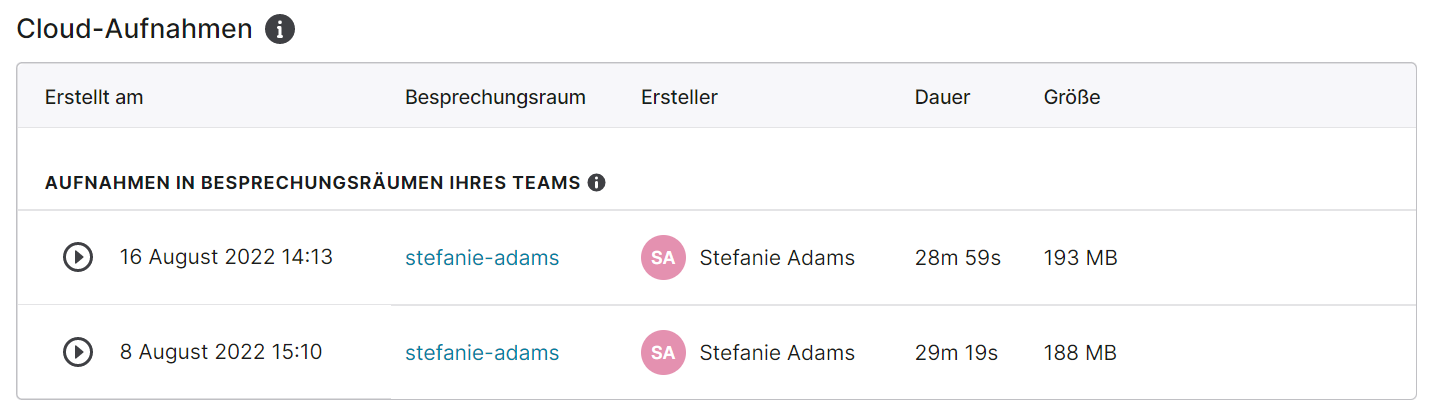
Task: Click the Größe column header
Action: pos(1072,97)
